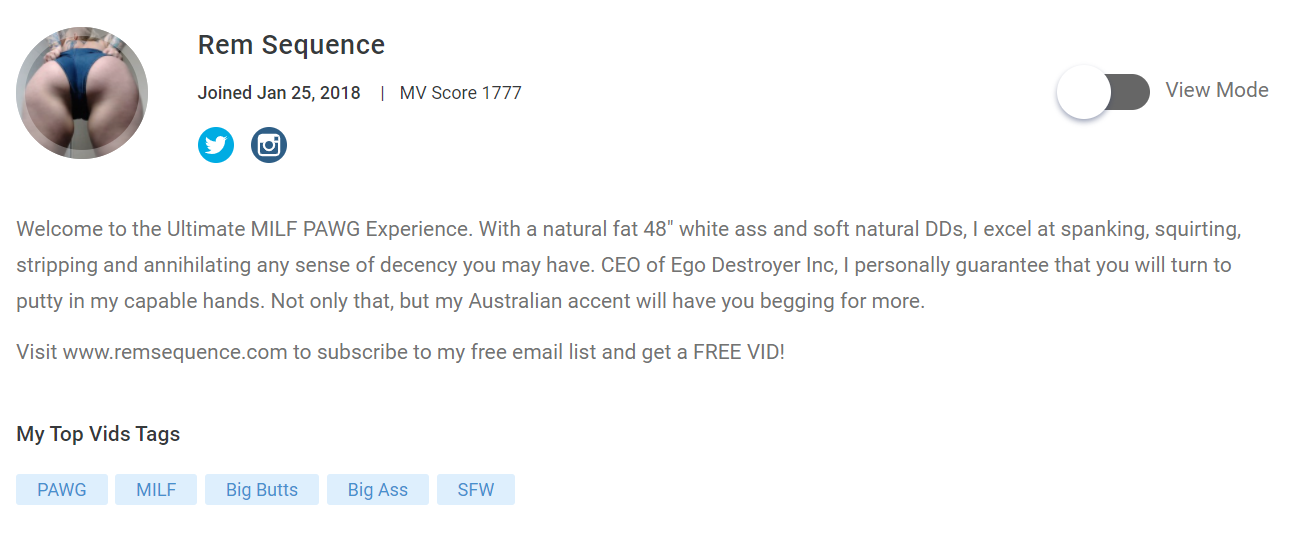This screenshot has height=543, width=1295.
Task: Select the PAWG tag chip
Action: 62,490
